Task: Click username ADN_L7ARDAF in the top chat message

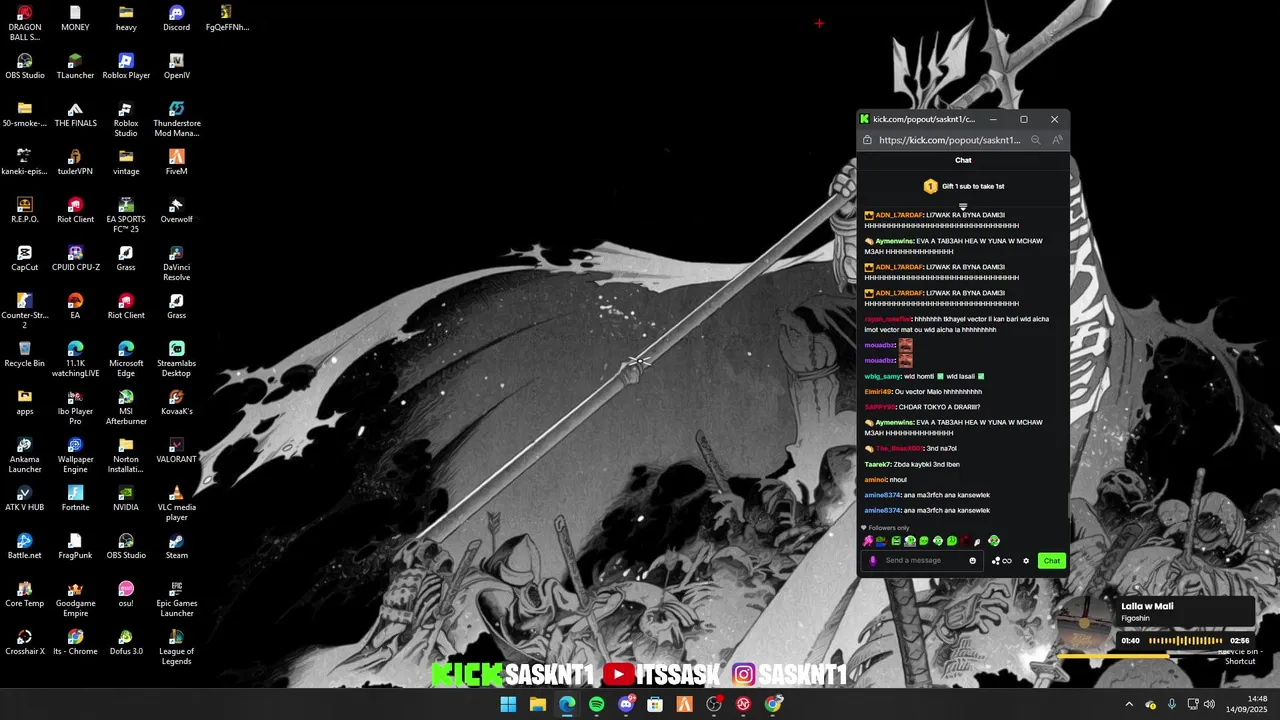Action: tap(898, 215)
